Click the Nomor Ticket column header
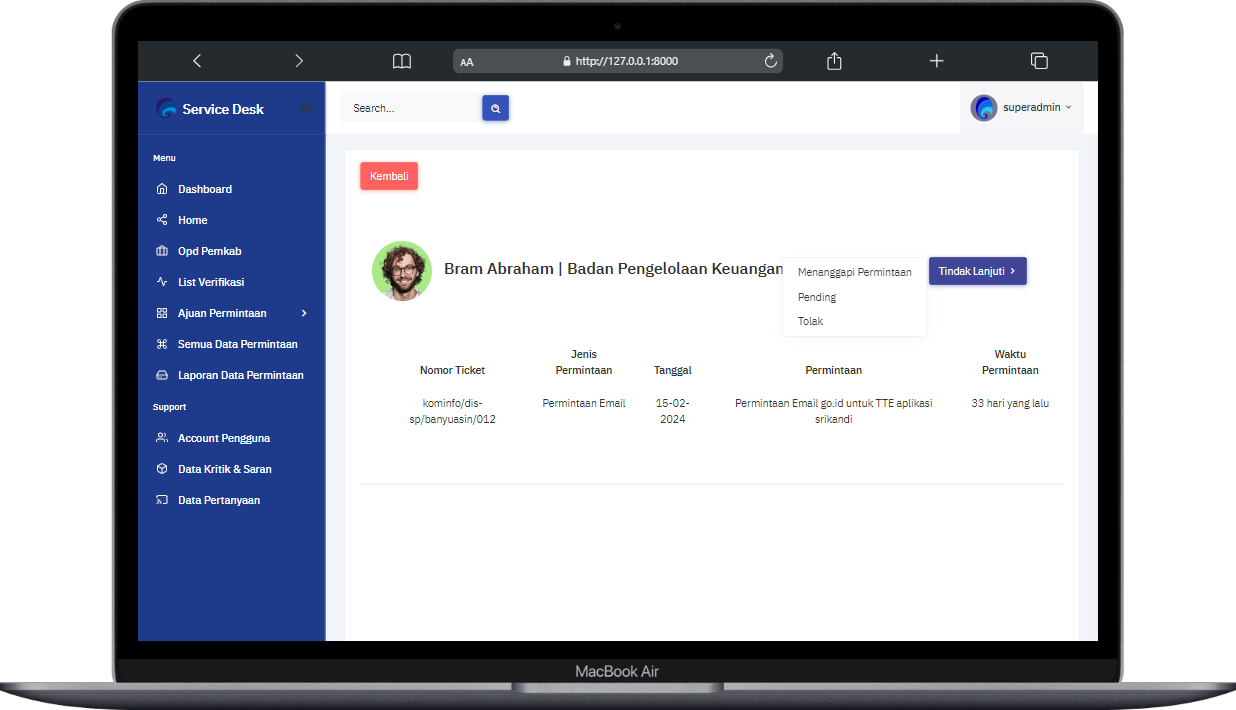 pyautogui.click(x=452, y=370)
